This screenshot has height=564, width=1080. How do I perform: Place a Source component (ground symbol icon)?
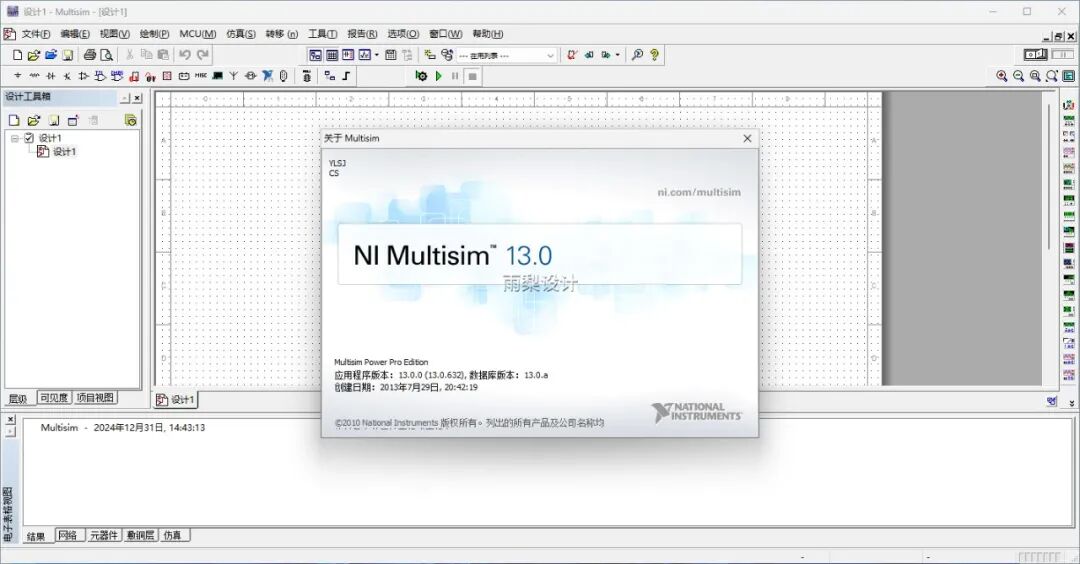(18, 76)
